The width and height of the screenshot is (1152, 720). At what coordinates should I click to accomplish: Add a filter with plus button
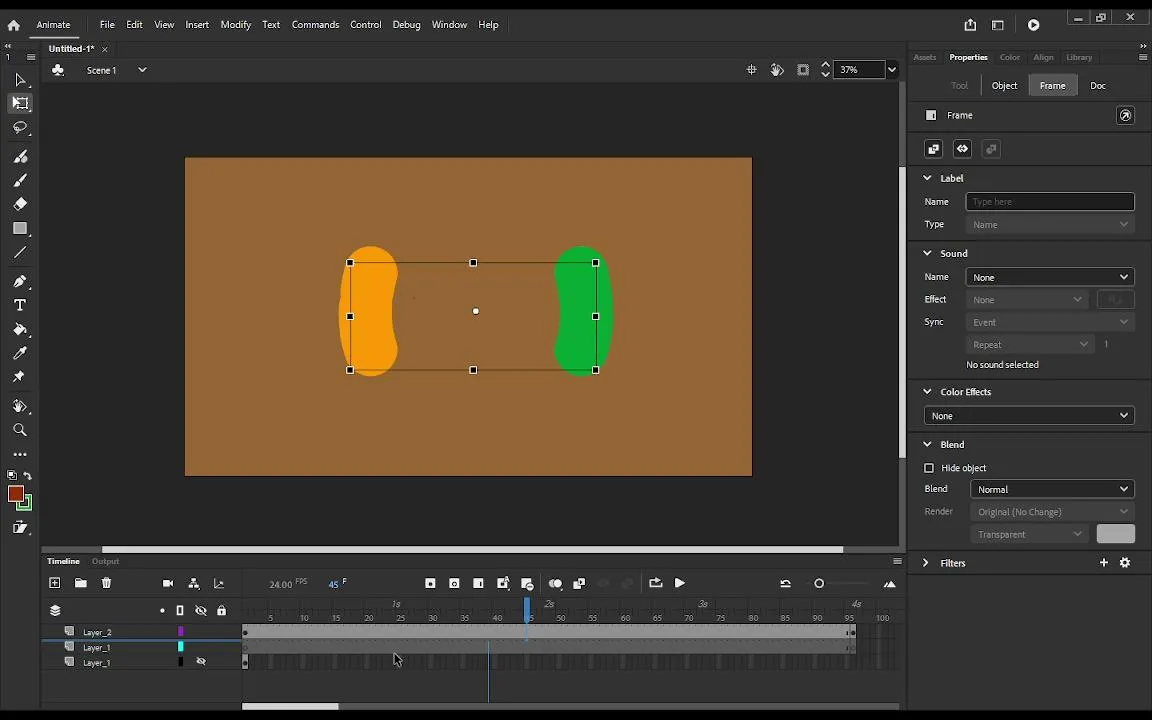pos(1104,562)
